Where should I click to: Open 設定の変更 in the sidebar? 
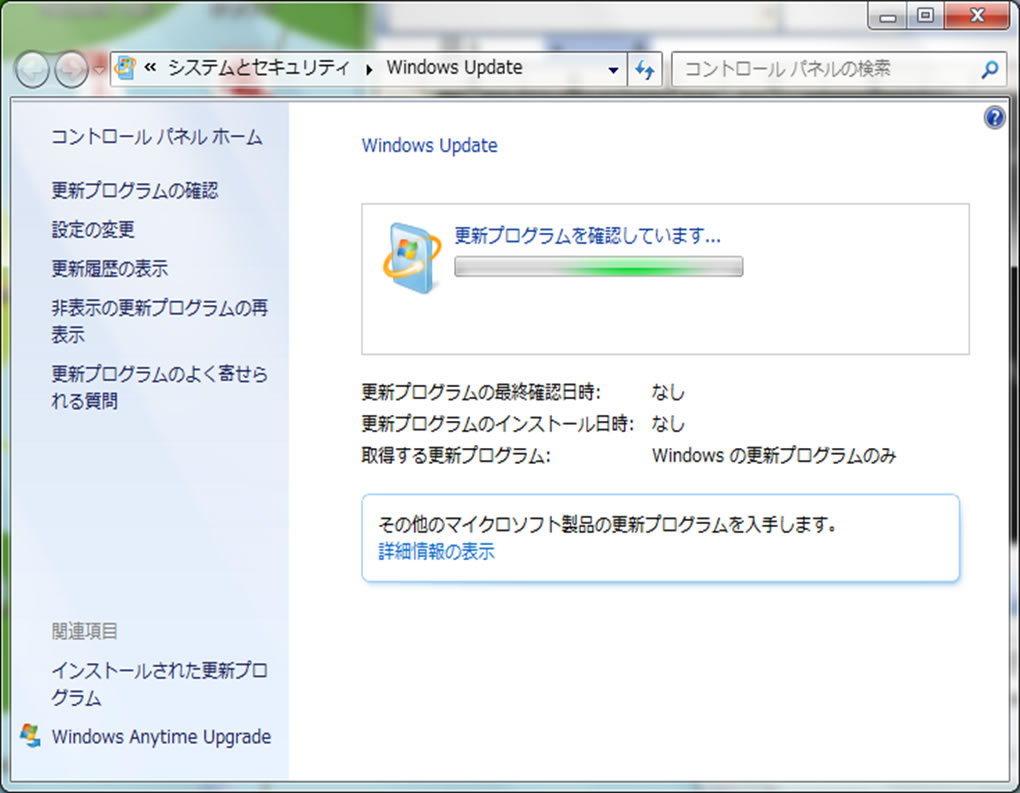(93, 229)
